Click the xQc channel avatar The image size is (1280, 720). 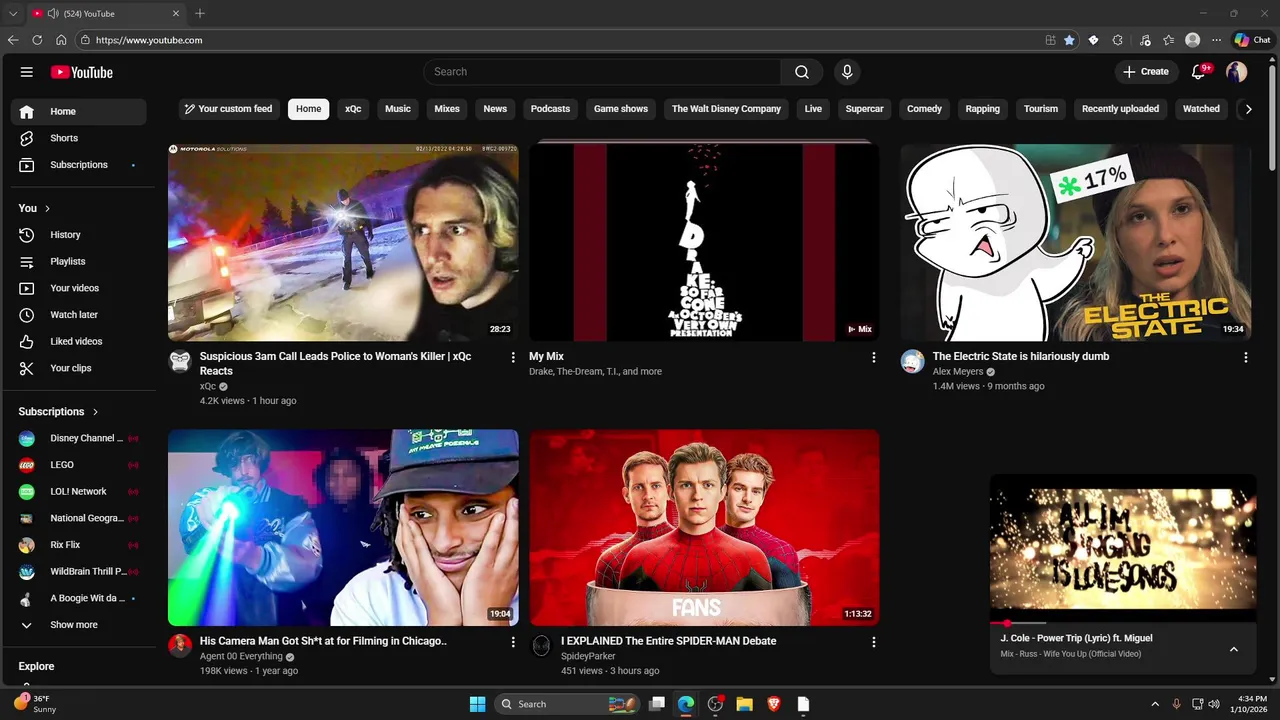(x=180, y=361)
